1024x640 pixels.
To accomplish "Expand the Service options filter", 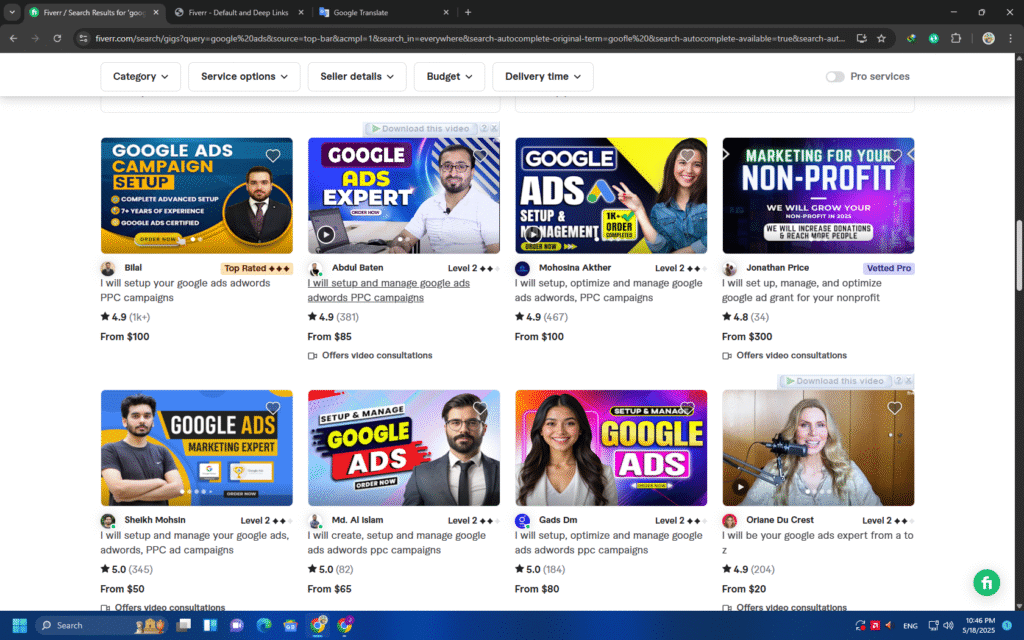I will (244, 76).
